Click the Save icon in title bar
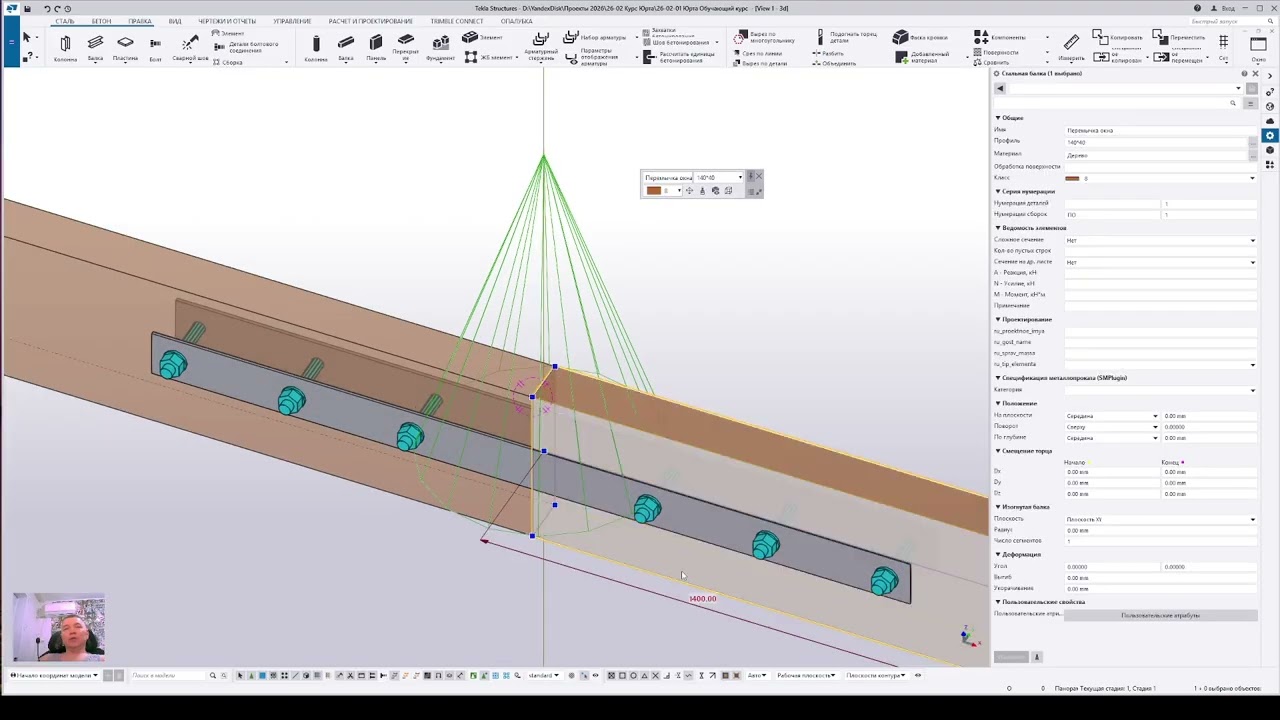Viewport: 1280px width, 720px height. [x=27, y=8]
